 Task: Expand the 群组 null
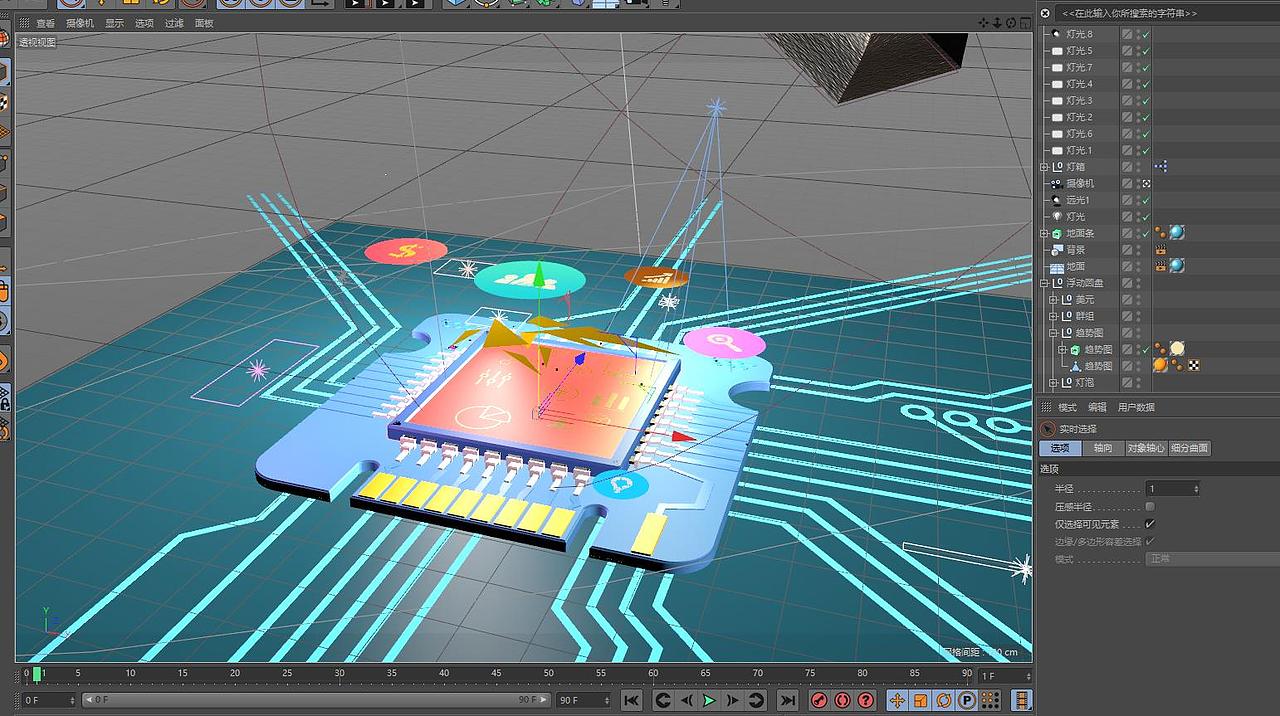point(1053,316)
